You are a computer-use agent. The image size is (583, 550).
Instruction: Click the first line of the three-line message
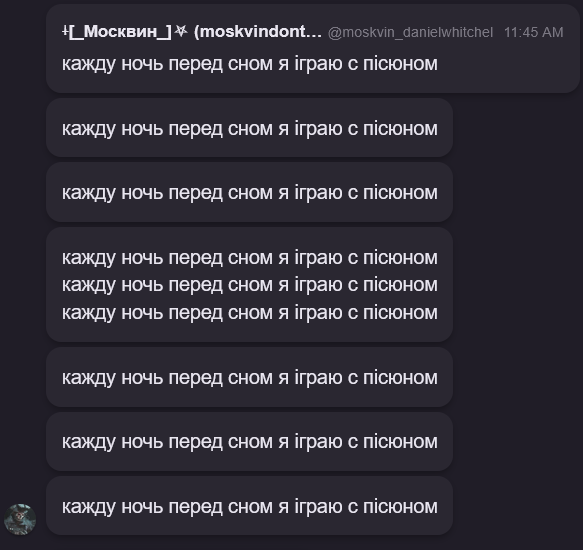click(249, 257)
